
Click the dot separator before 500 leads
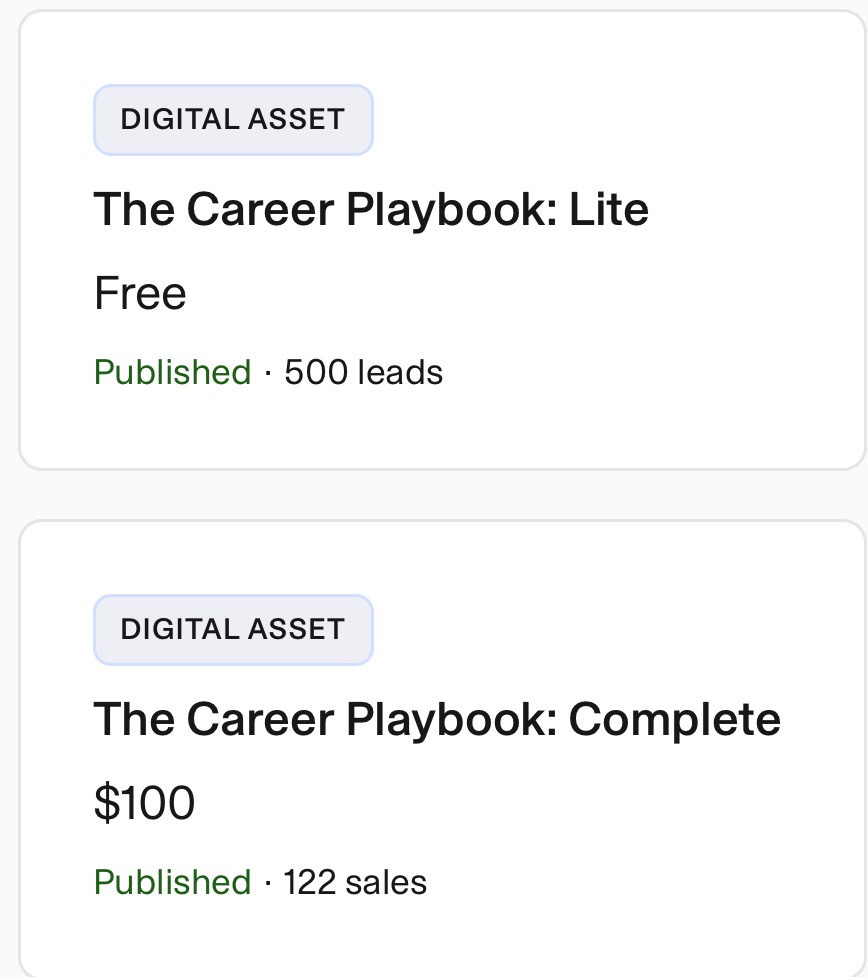click(x=268, y=373)
